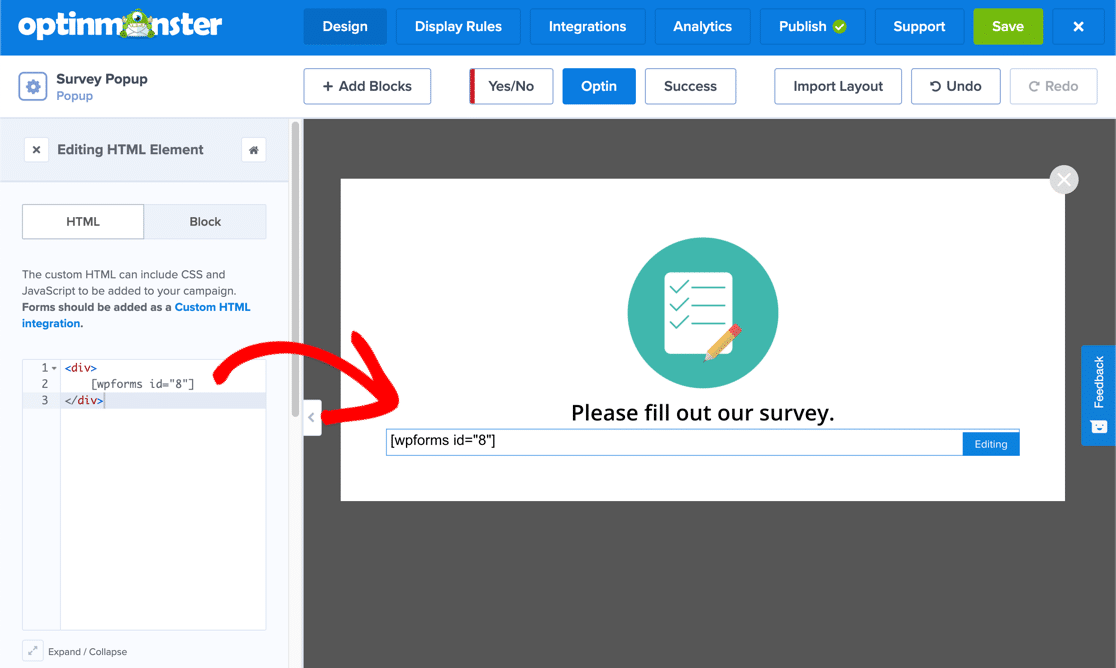Click the 'Please fill out our survey.' heading

(702, 413)
